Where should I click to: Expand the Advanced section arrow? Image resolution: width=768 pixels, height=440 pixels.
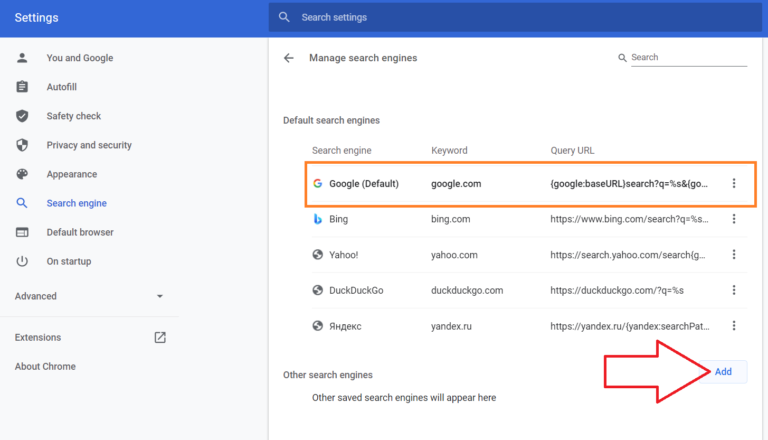point(160,297)
